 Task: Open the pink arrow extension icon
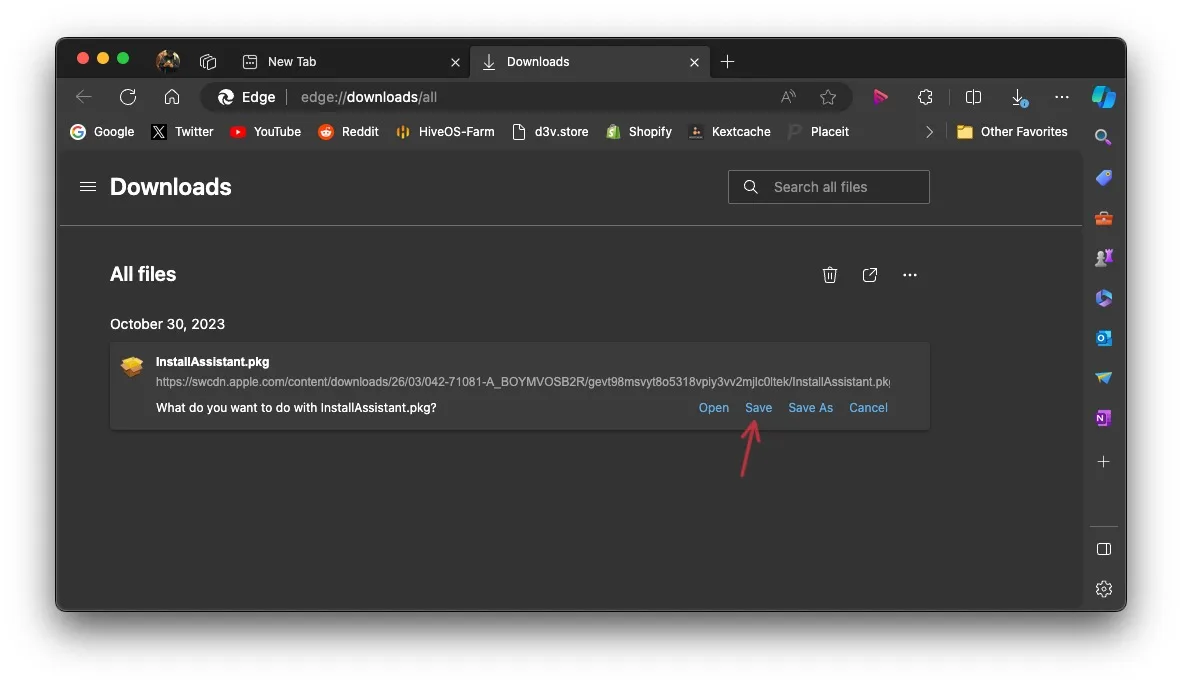click(880, 96)
